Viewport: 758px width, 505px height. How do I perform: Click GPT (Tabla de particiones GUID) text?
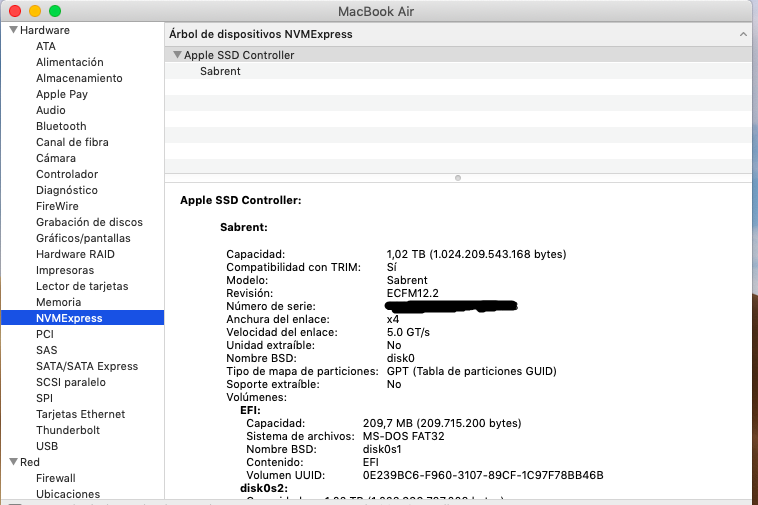click(471, 371)
